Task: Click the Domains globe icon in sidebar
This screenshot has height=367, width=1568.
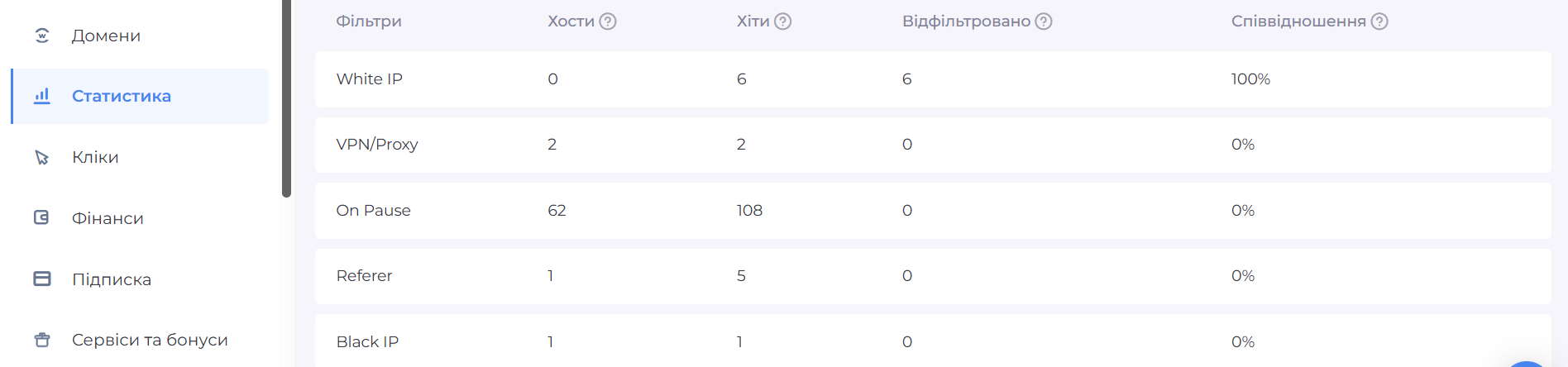Action: pyautogui.click(x=42, y=36)
